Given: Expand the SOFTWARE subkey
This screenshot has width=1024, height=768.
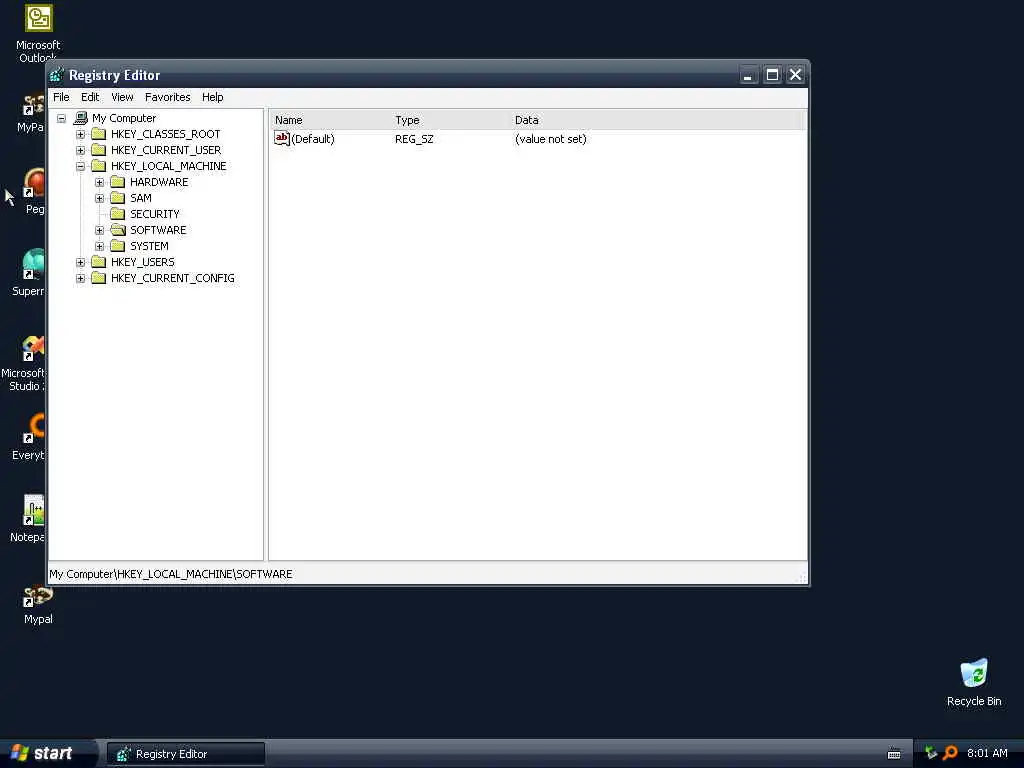Looking at the screenshot, I should 99,231.
